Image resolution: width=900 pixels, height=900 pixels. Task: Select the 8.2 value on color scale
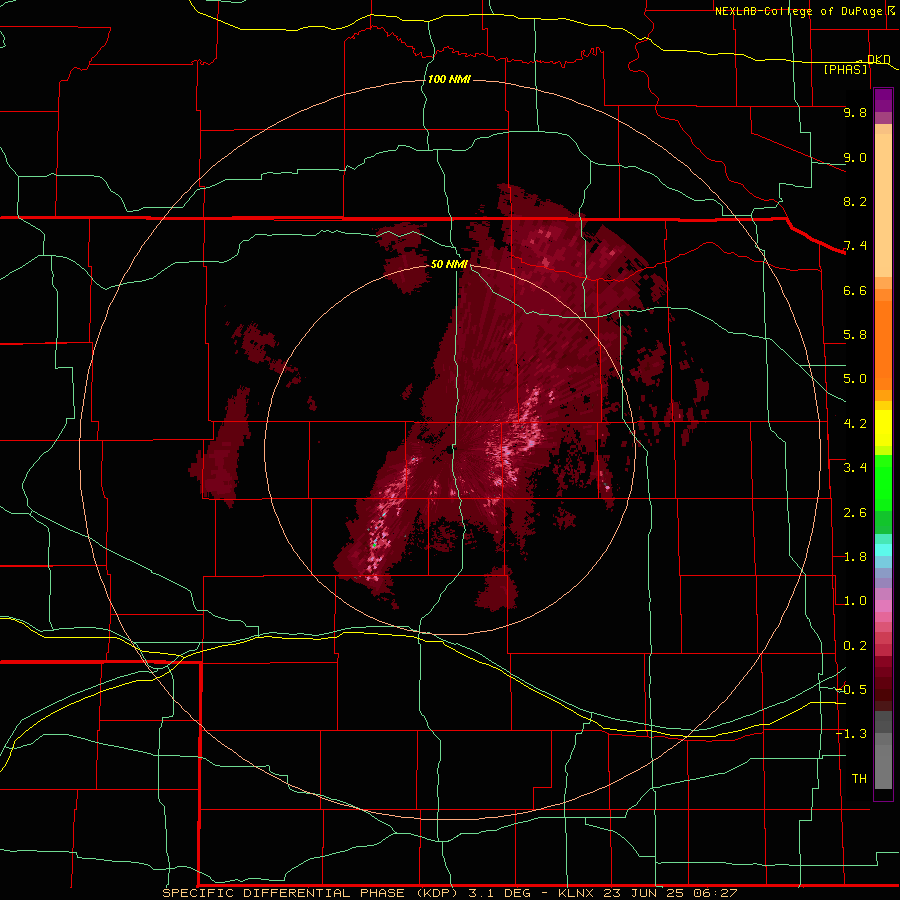[855, 201]
